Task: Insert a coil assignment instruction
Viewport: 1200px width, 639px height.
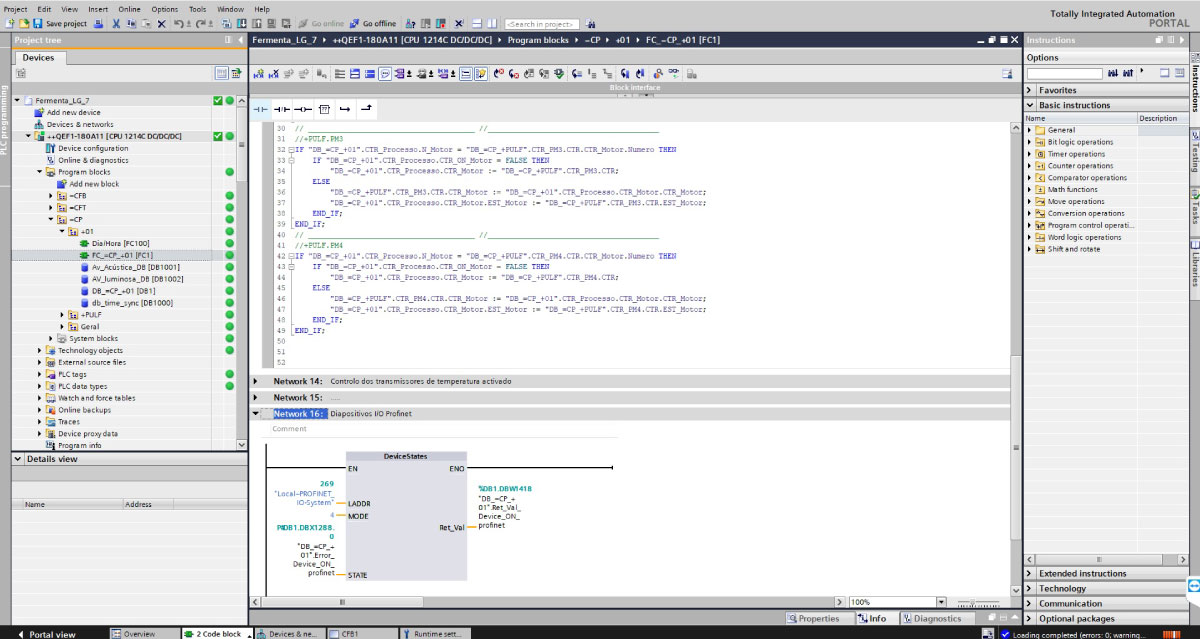Action: point(302,108)
